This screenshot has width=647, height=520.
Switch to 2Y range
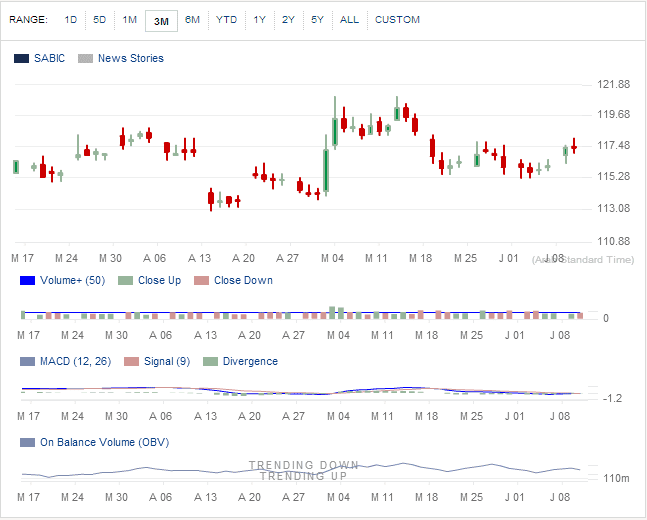coord(288,20)
